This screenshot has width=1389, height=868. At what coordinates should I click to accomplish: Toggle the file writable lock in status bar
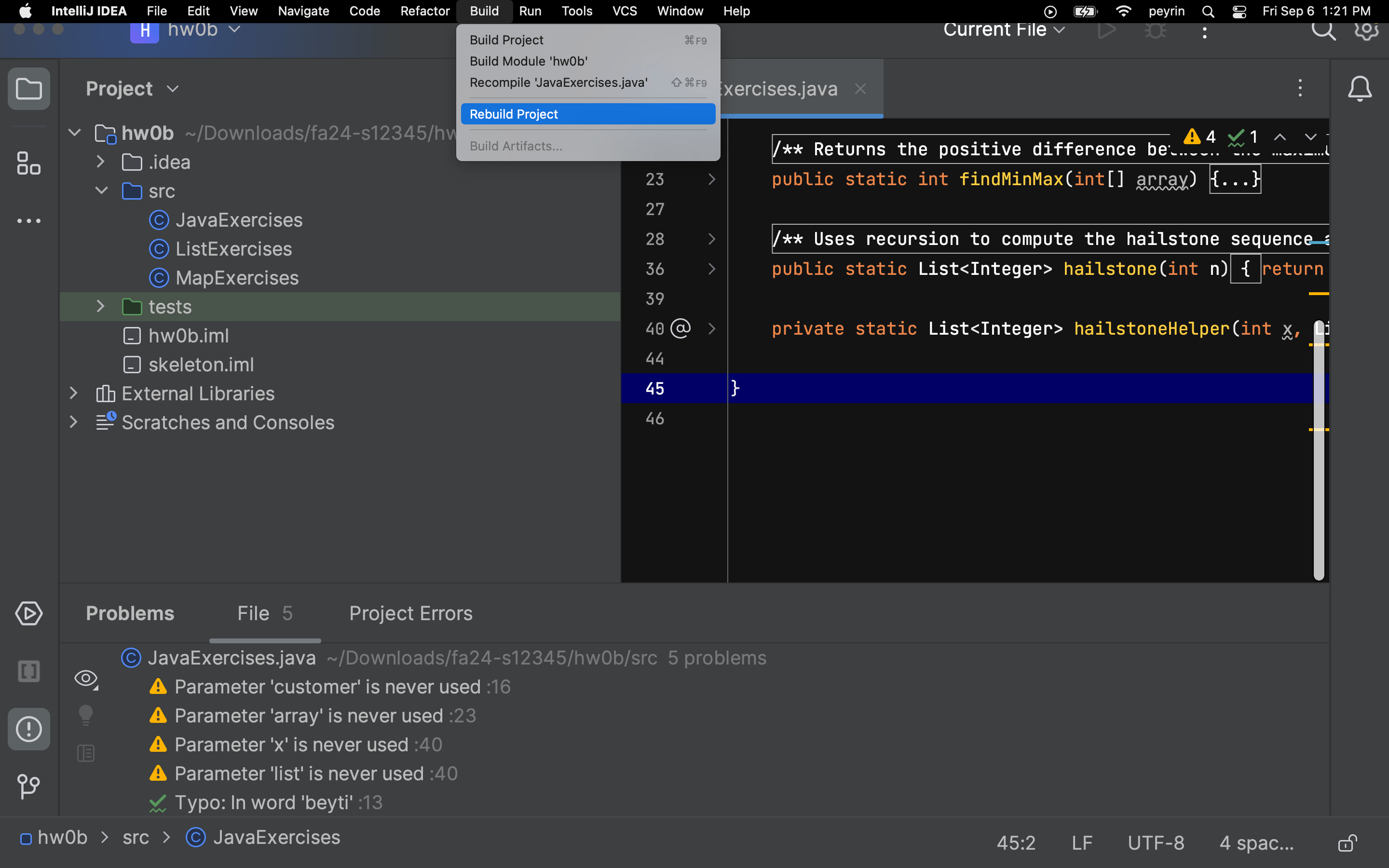pyautogui.click(x=1347, y=843)
